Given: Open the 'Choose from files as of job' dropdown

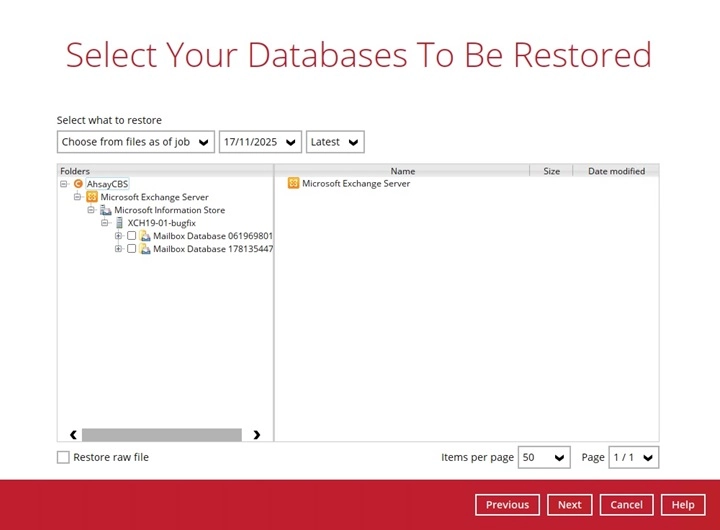Looking at the screenshot, I should point(135,142).
